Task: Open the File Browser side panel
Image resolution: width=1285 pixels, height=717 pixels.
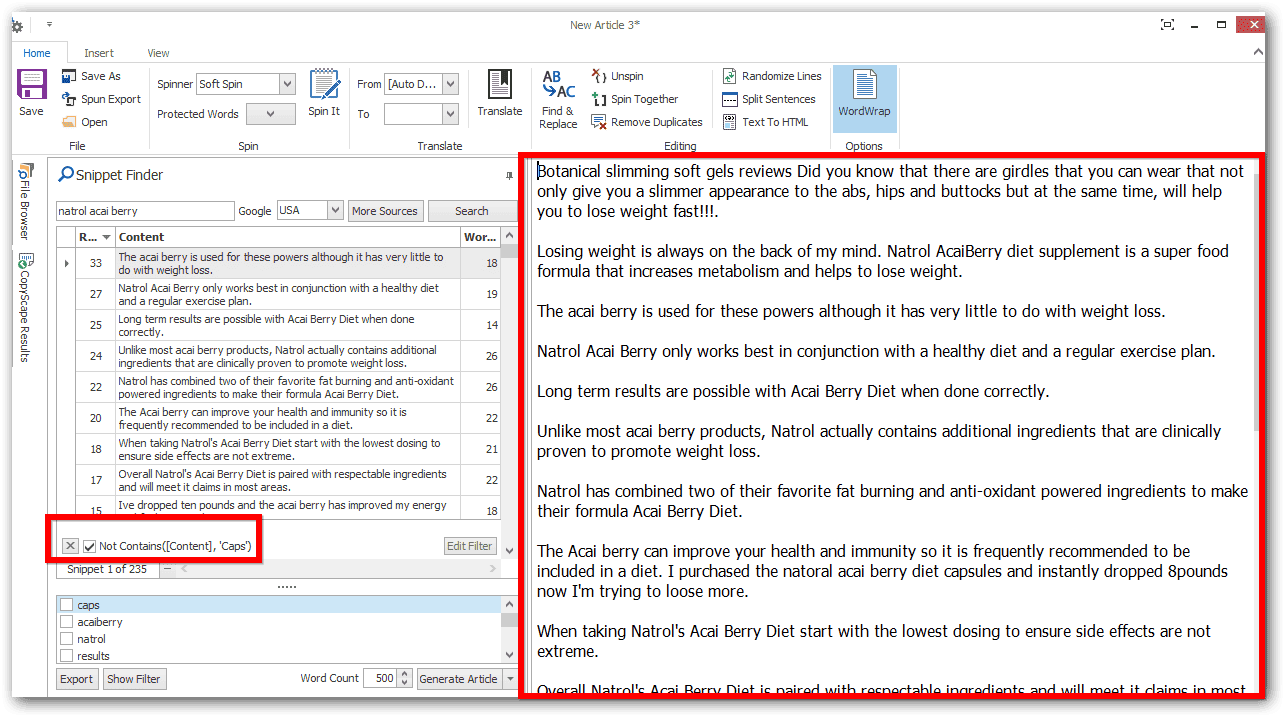Action: pos(26,203)
